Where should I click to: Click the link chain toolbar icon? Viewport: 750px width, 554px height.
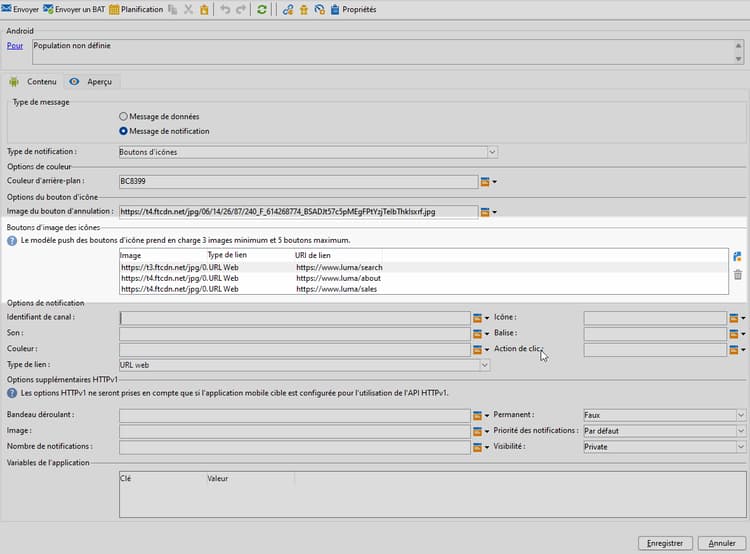pyautogui.click(x=287, y=9)
